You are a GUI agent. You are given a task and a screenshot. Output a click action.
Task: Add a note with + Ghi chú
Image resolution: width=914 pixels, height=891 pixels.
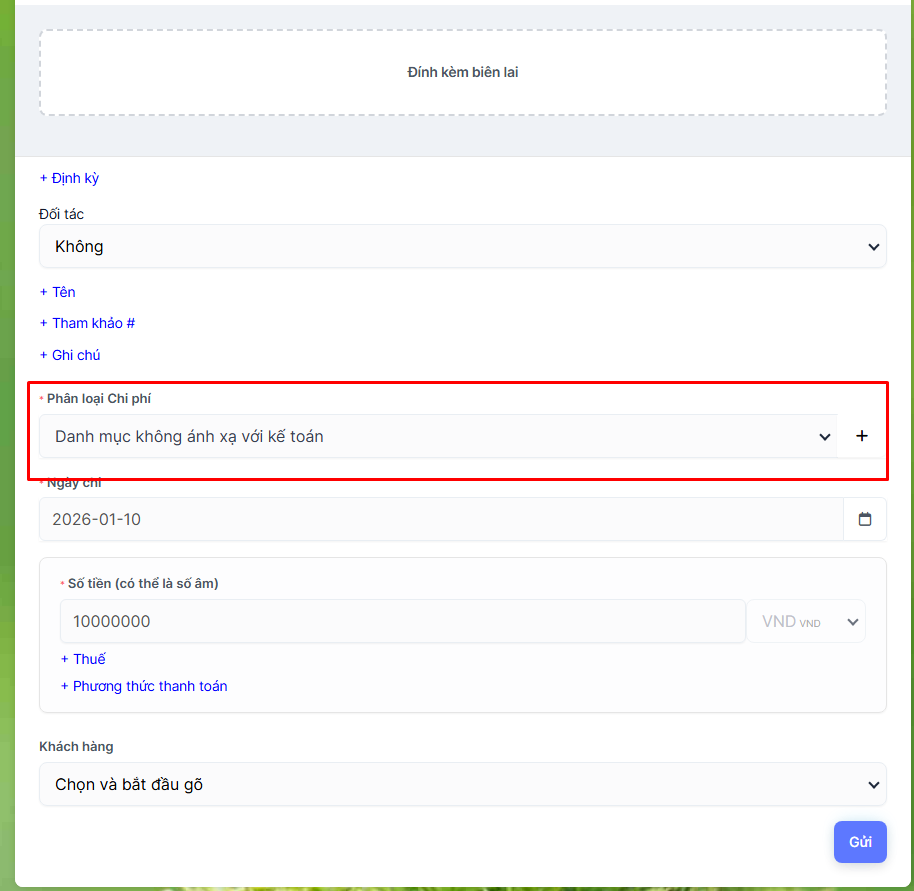[x=70, y=355]
